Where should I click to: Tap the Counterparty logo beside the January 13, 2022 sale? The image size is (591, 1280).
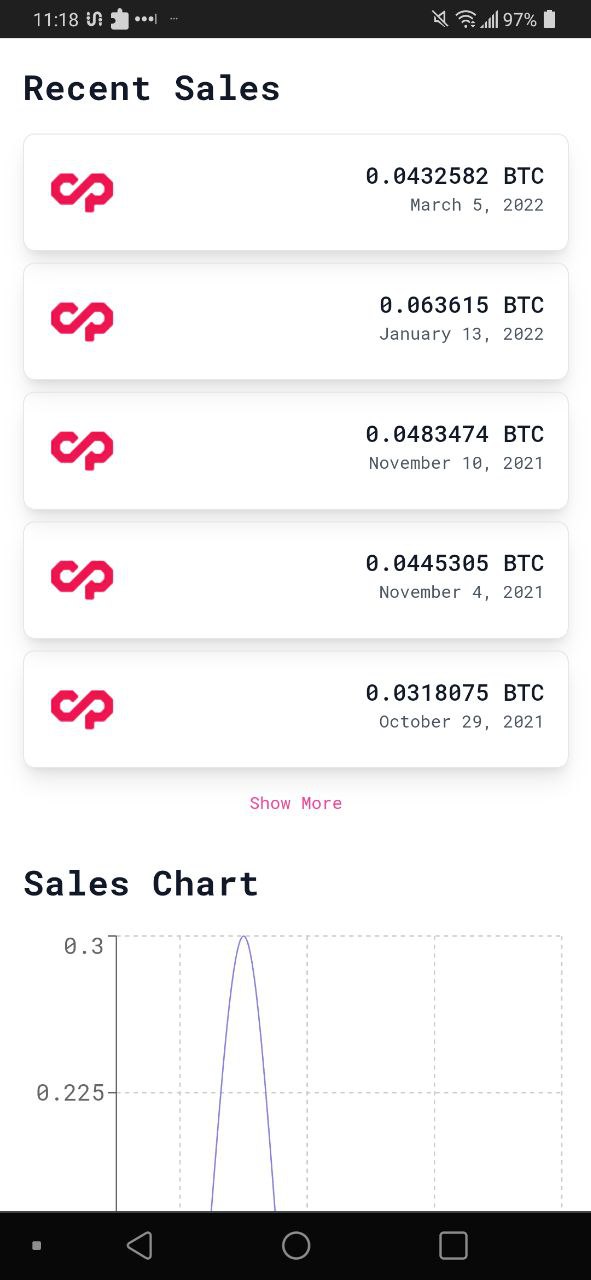(82, 320)
